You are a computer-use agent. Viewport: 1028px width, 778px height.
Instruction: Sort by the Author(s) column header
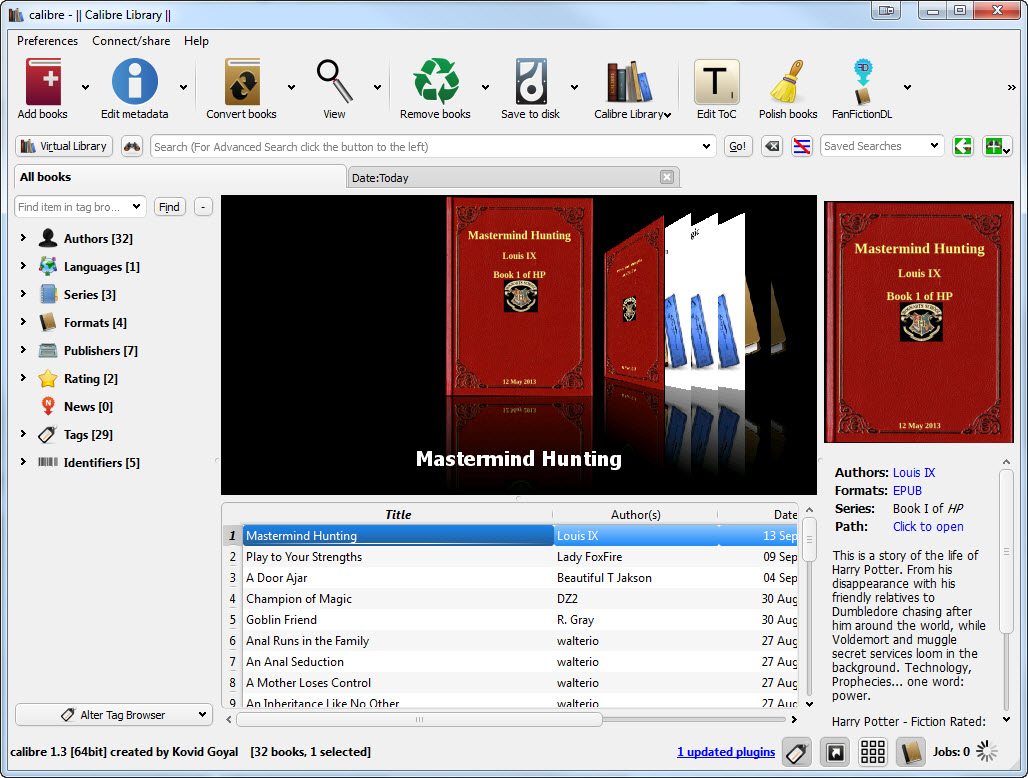coord(635,515)
